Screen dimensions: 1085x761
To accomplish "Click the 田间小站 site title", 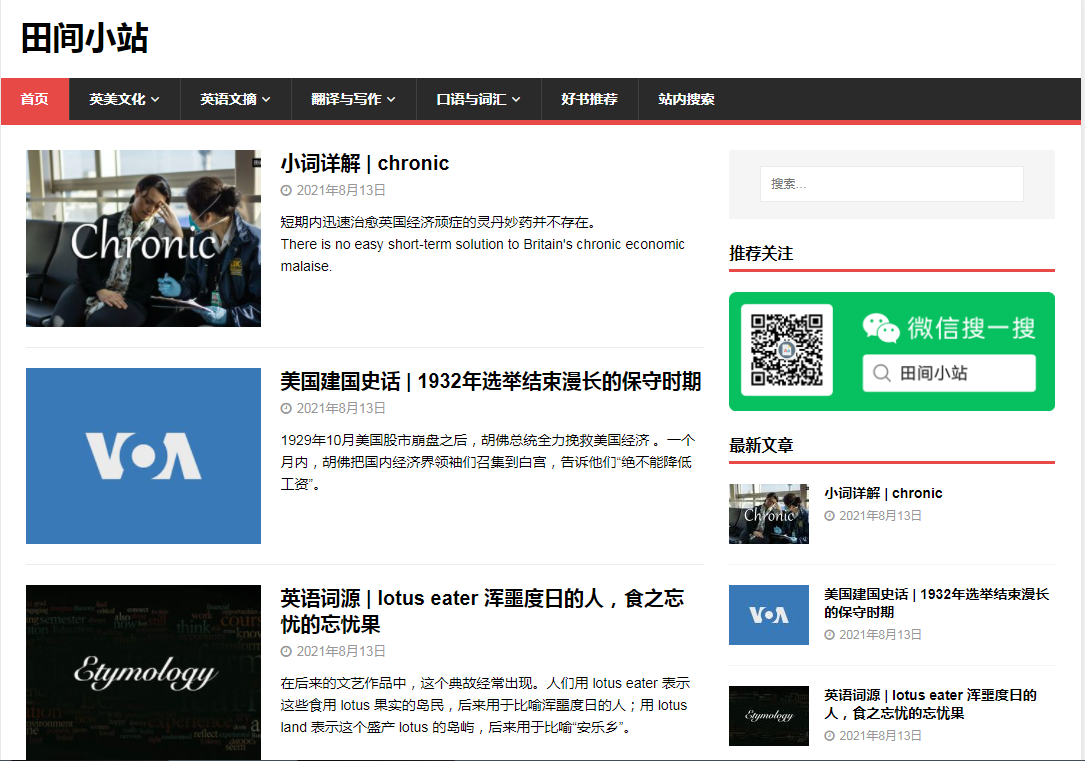I will pos(84,38).
